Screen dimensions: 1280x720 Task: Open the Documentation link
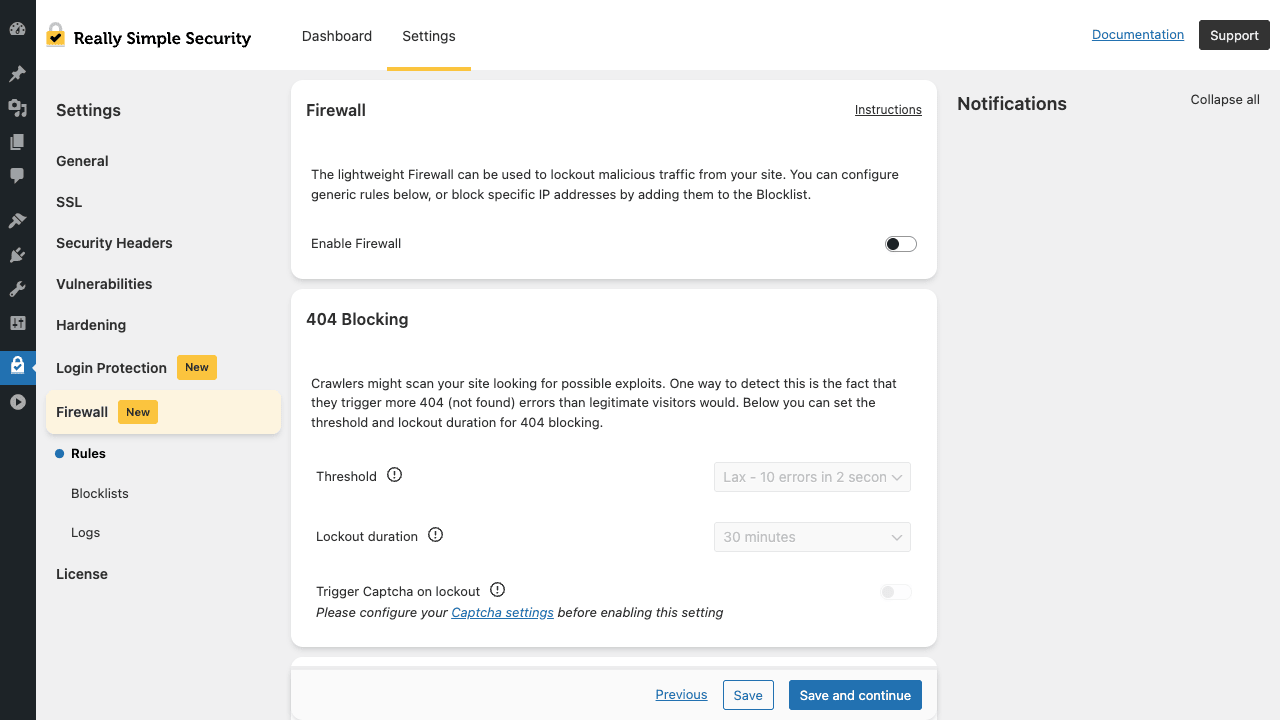[1138, 35]
